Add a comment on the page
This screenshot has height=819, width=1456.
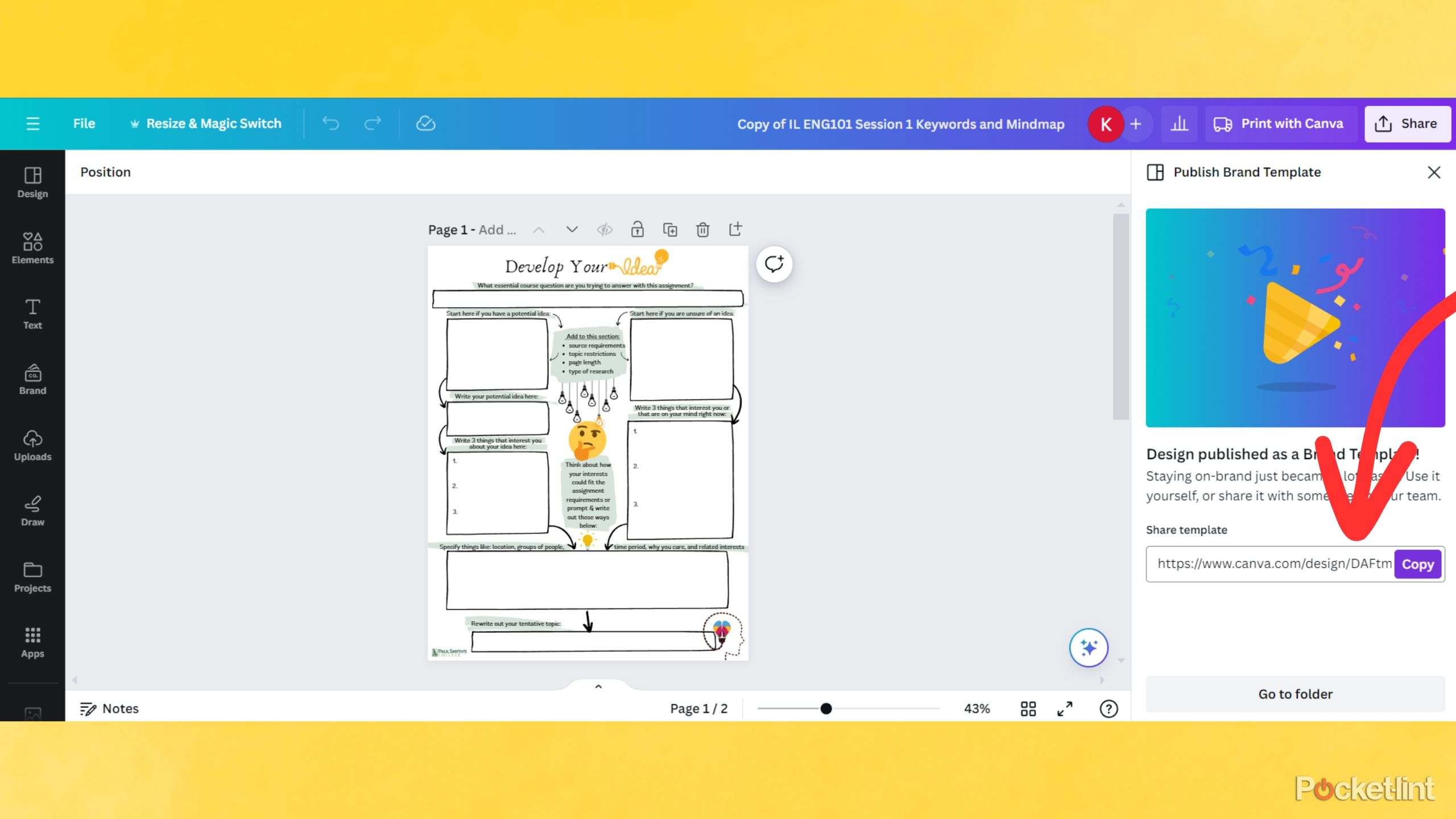[774, 264]
